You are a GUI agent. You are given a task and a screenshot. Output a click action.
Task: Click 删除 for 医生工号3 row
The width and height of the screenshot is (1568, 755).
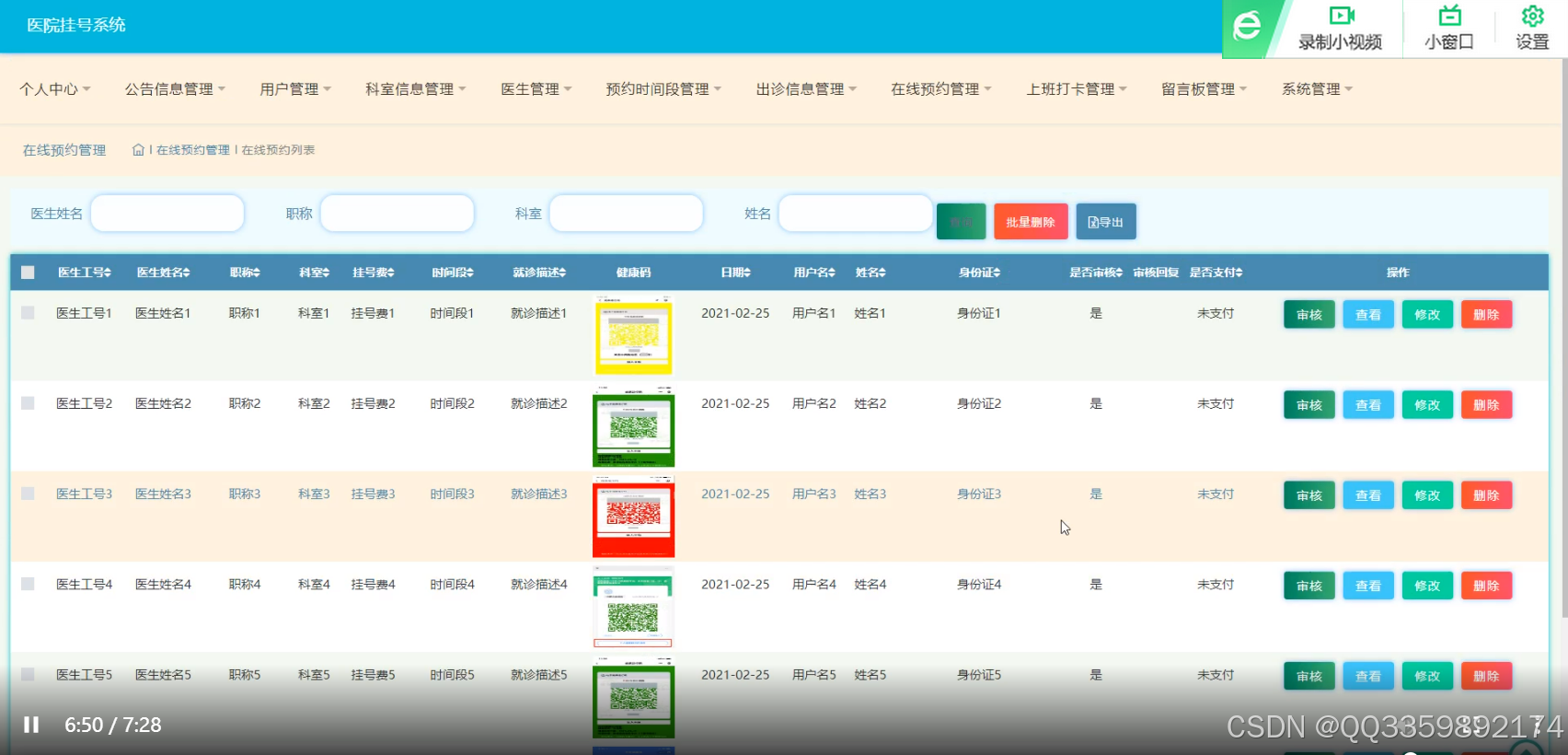(1486, 495)
